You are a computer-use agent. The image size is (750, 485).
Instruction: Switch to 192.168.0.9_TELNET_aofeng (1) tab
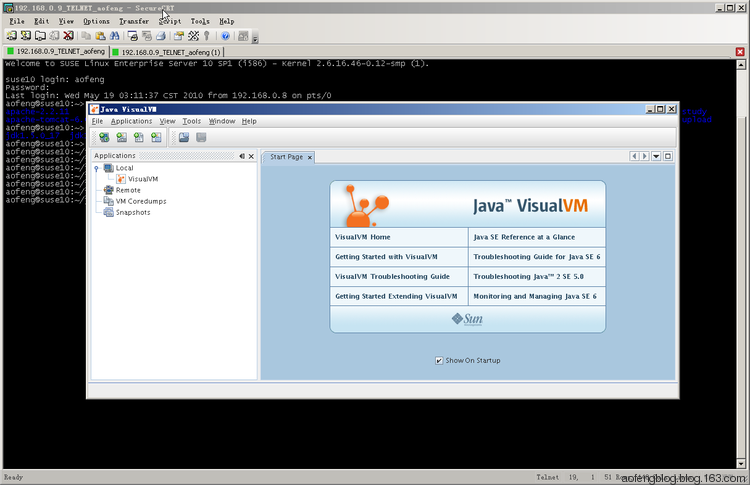[166, 52]
